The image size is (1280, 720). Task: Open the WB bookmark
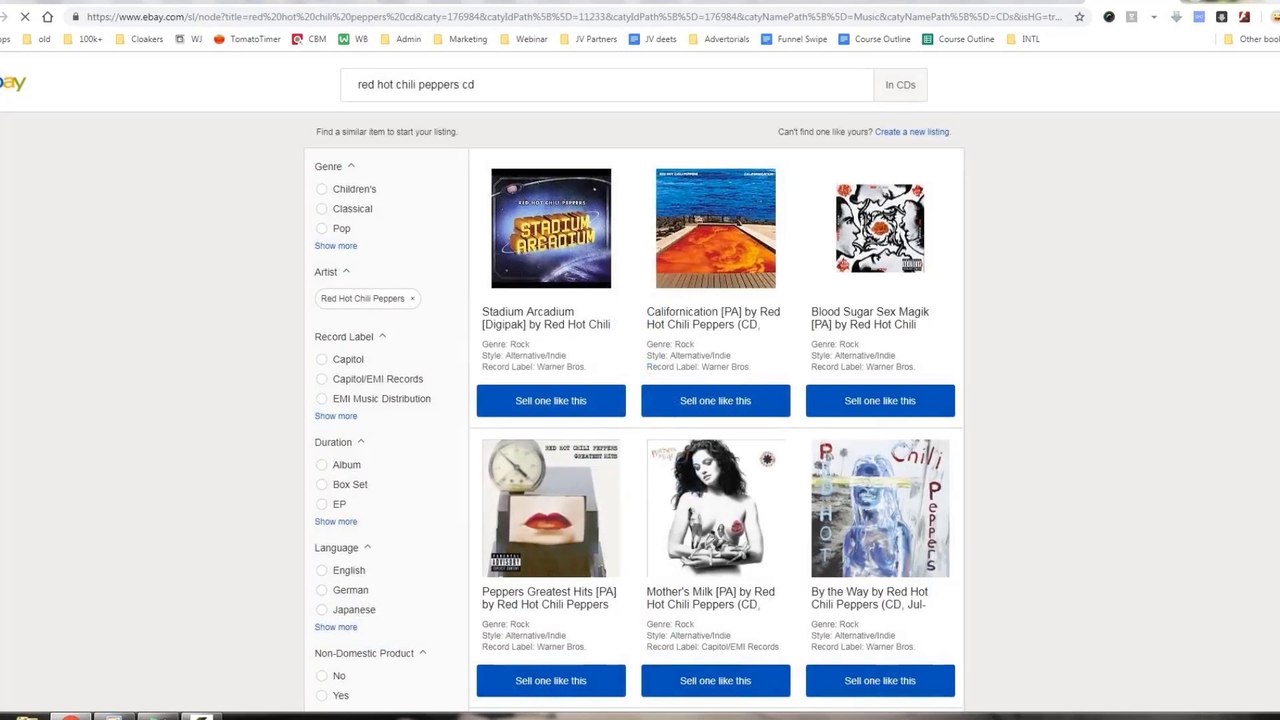353,39
